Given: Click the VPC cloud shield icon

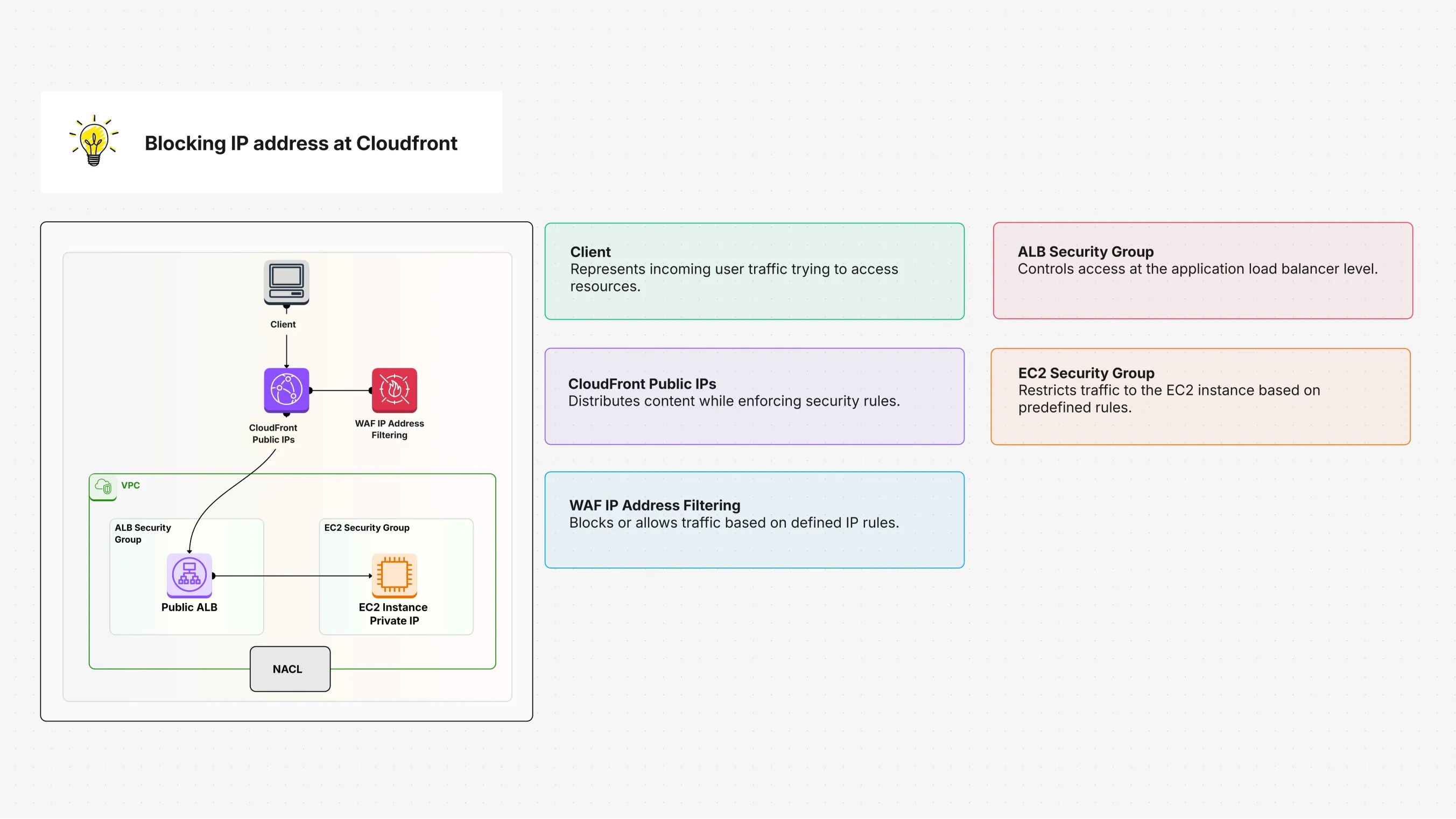Looking at the screenshot, I should (x=103, y=485).
